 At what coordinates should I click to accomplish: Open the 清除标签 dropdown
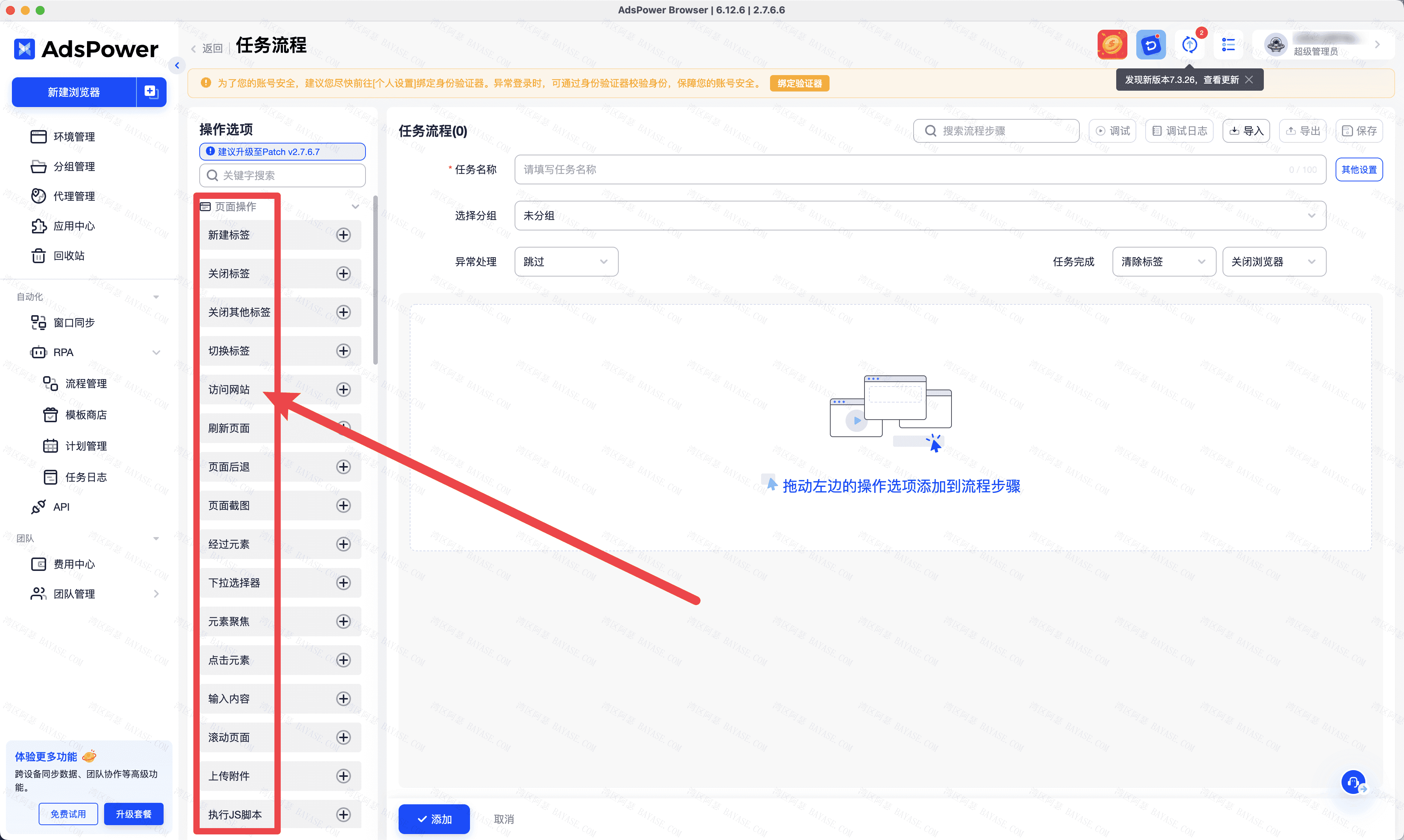coord(1164,262)
